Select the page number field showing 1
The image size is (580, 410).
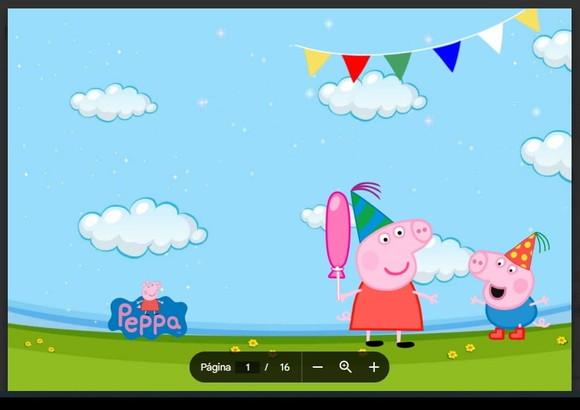tap(247, 367)
